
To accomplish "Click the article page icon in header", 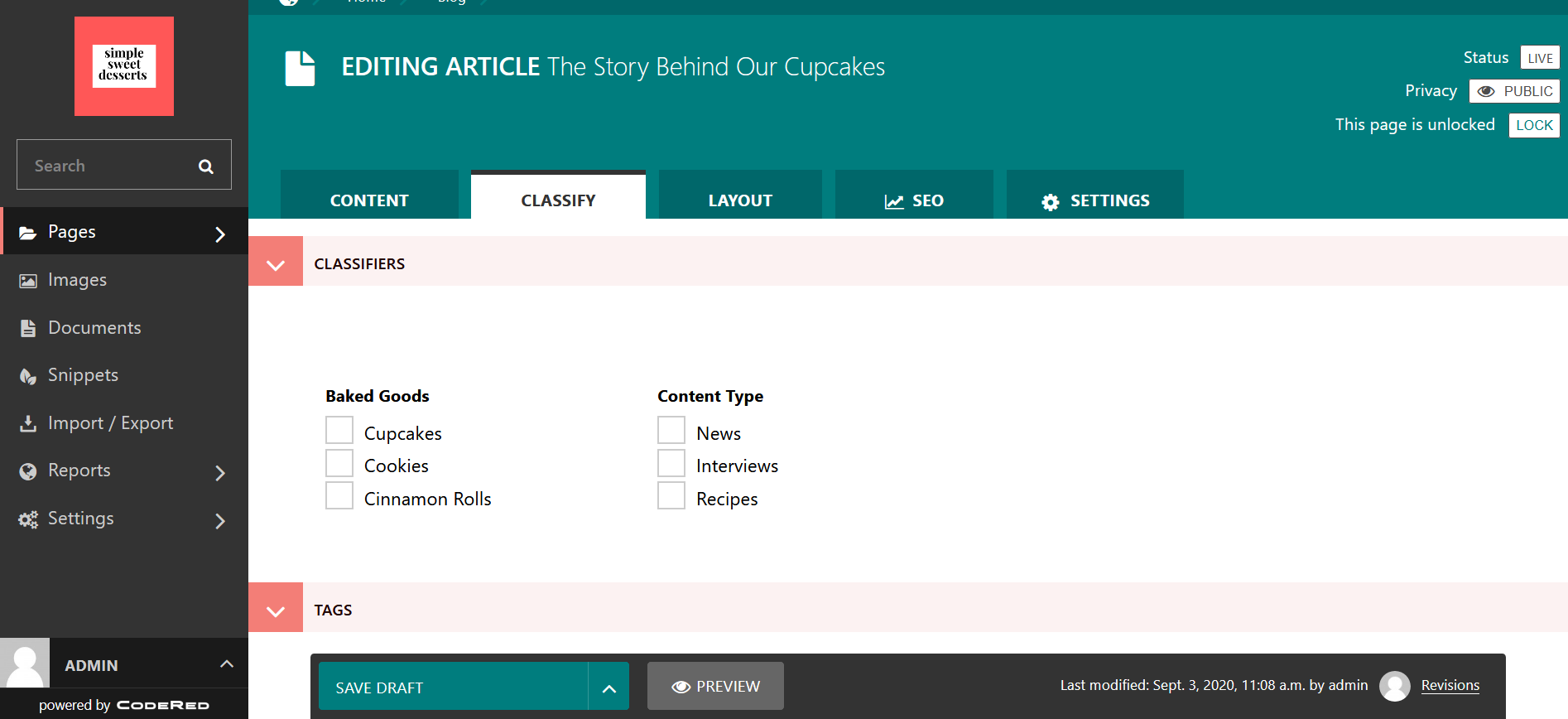I will (300, 68).
